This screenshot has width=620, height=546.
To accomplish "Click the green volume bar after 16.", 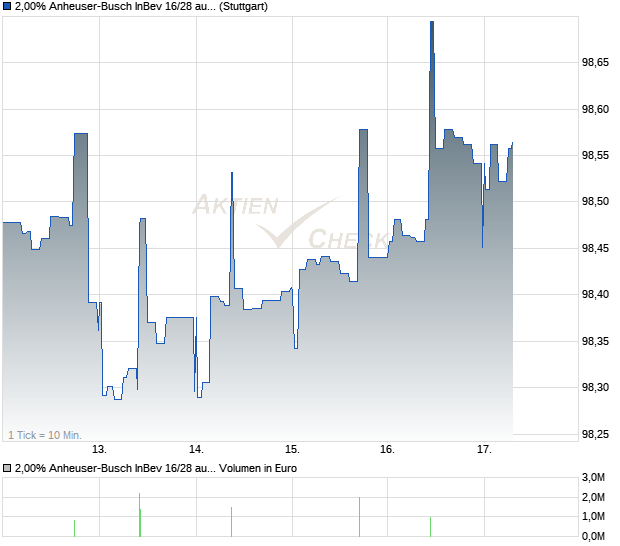I will (x=430, y=527).
